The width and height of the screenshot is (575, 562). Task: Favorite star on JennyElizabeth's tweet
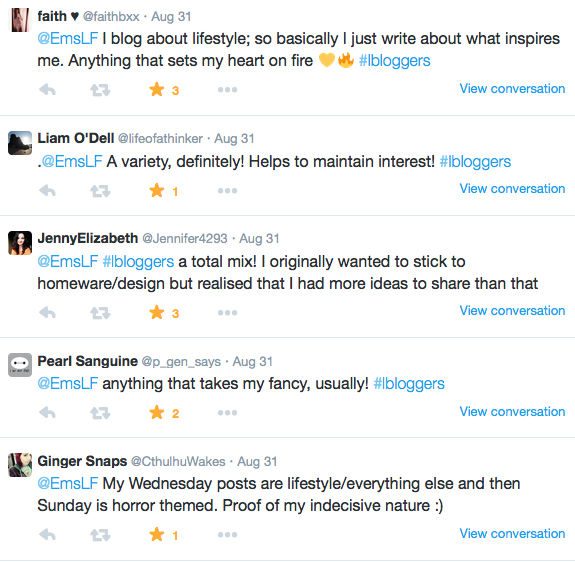click(157, 313)
